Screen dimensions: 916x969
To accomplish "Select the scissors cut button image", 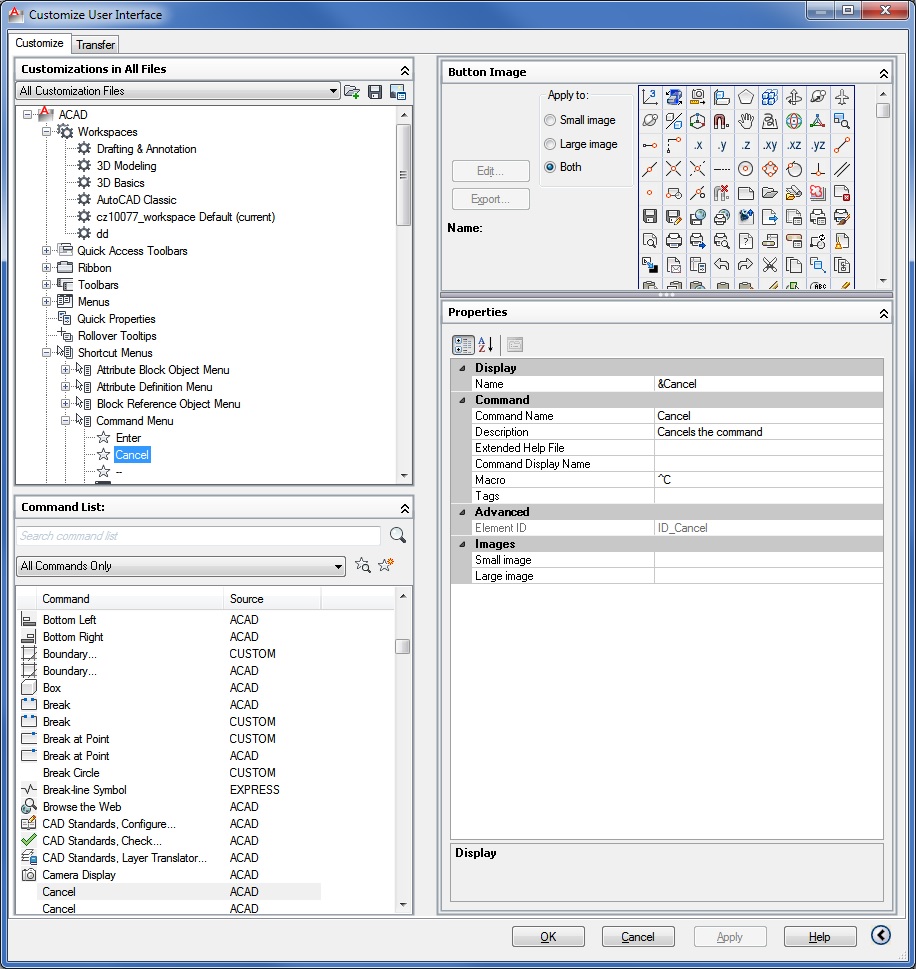I will coord(770,265).
